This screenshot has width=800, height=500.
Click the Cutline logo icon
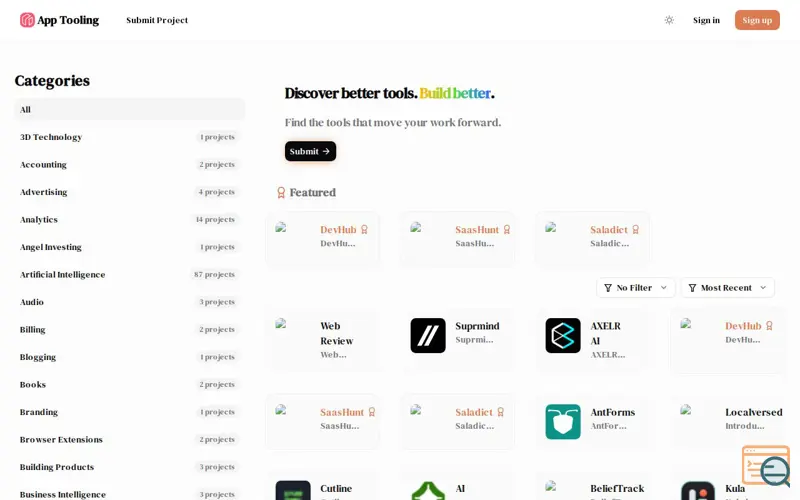click(x=293, y=490)
